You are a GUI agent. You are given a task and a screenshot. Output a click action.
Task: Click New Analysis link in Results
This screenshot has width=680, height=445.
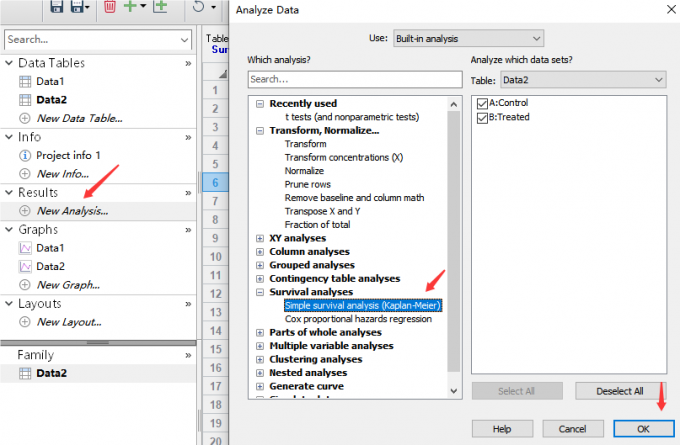(x=72, y=211)
